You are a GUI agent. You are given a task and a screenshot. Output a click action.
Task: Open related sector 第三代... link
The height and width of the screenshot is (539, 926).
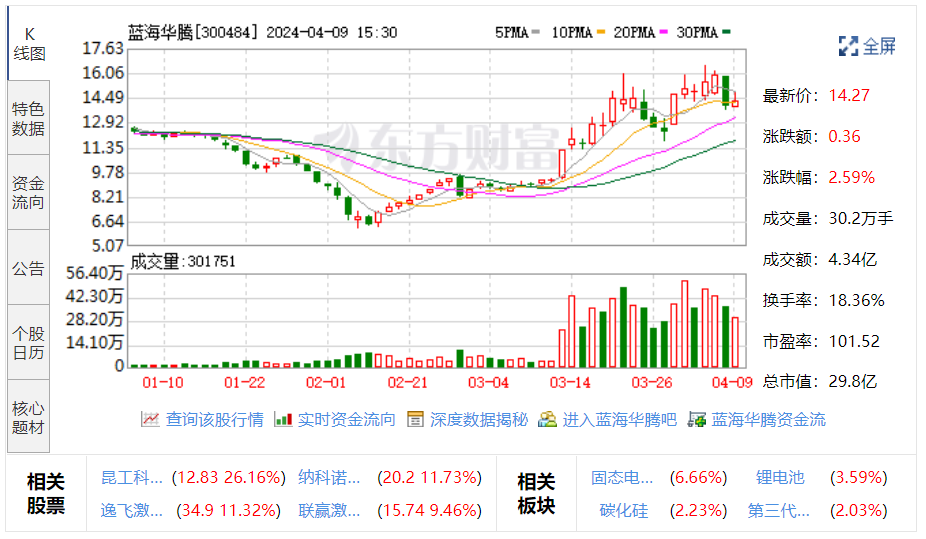click(x=778, y=510)
